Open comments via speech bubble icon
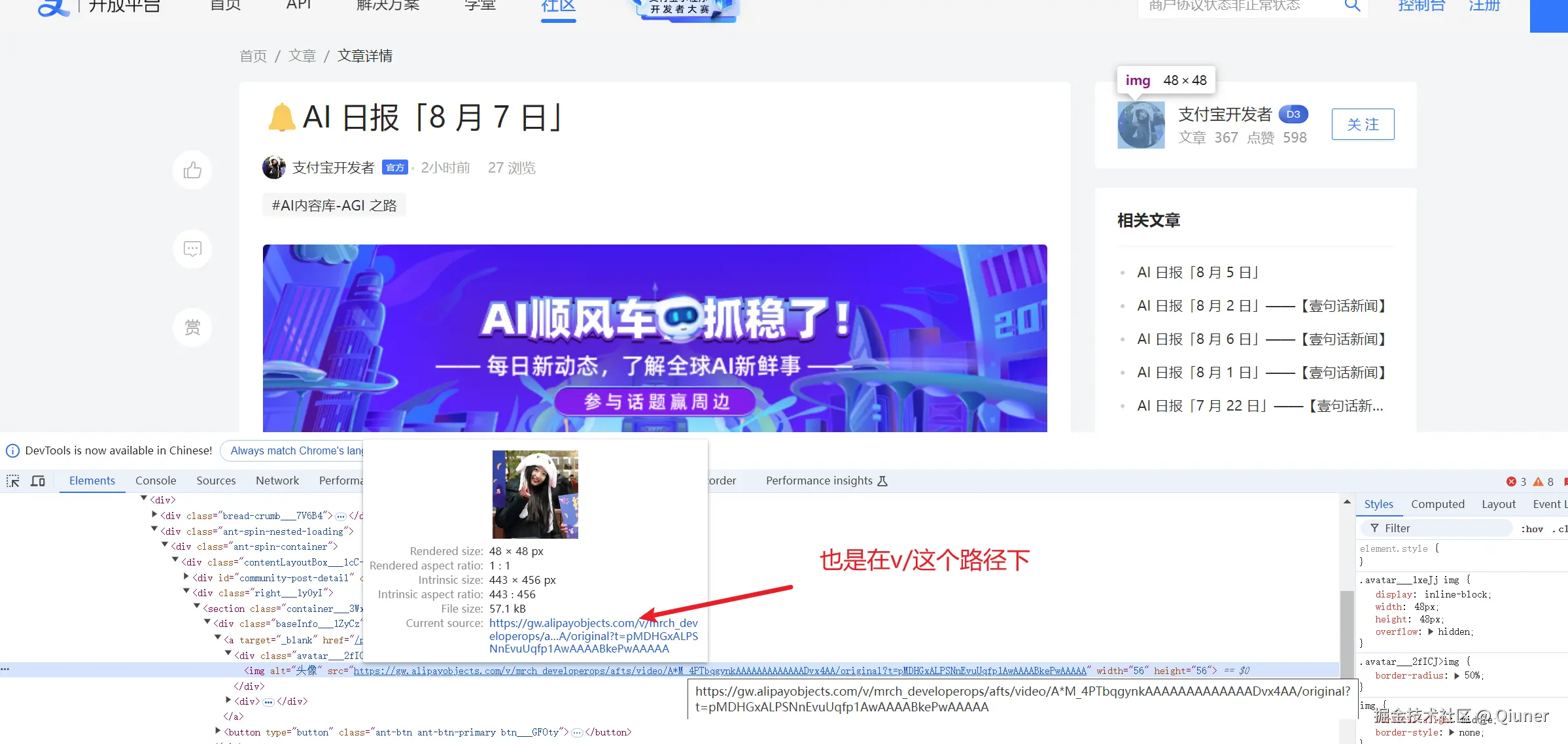 tap(192, 249)
